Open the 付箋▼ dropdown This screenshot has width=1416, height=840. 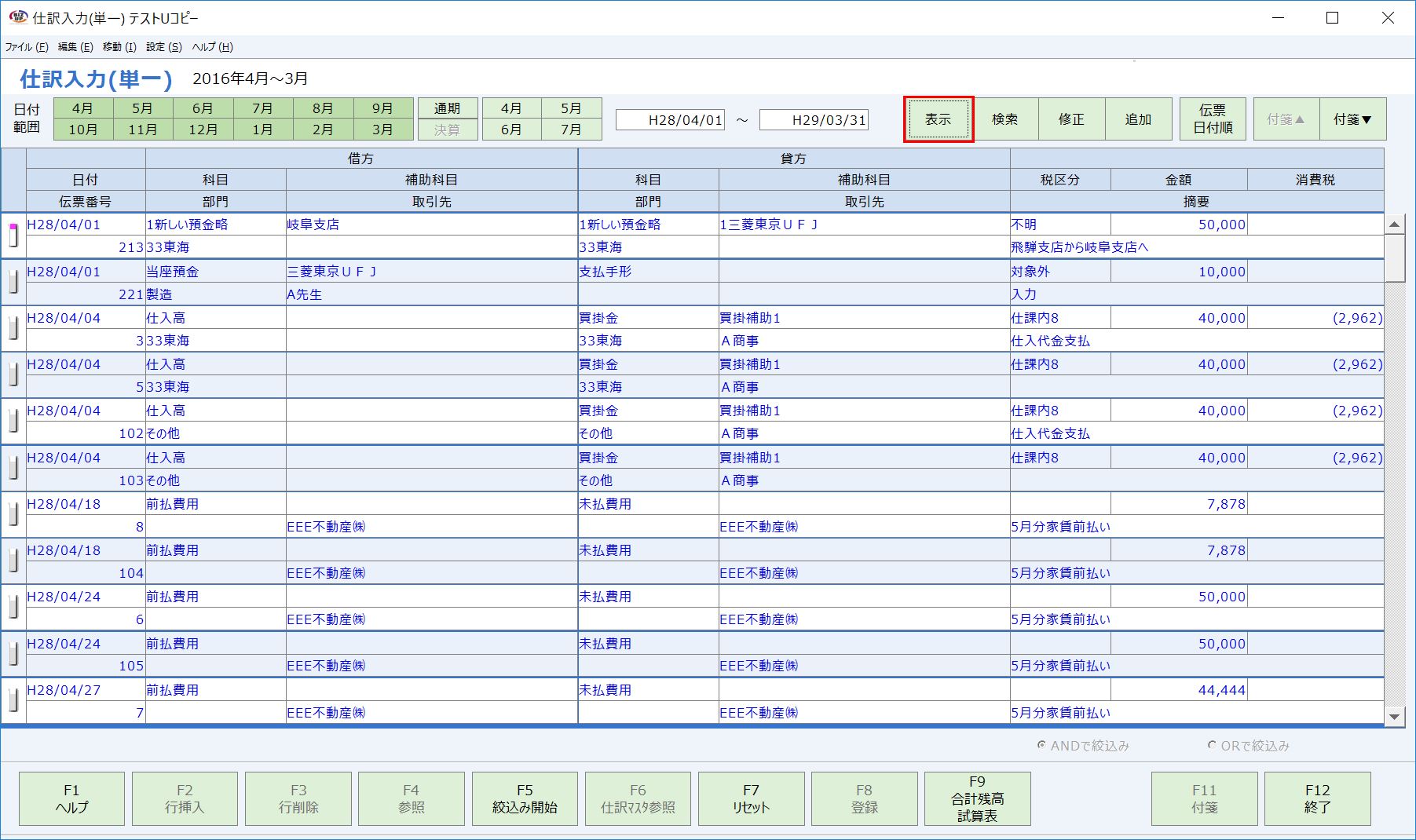[1352, 119]
